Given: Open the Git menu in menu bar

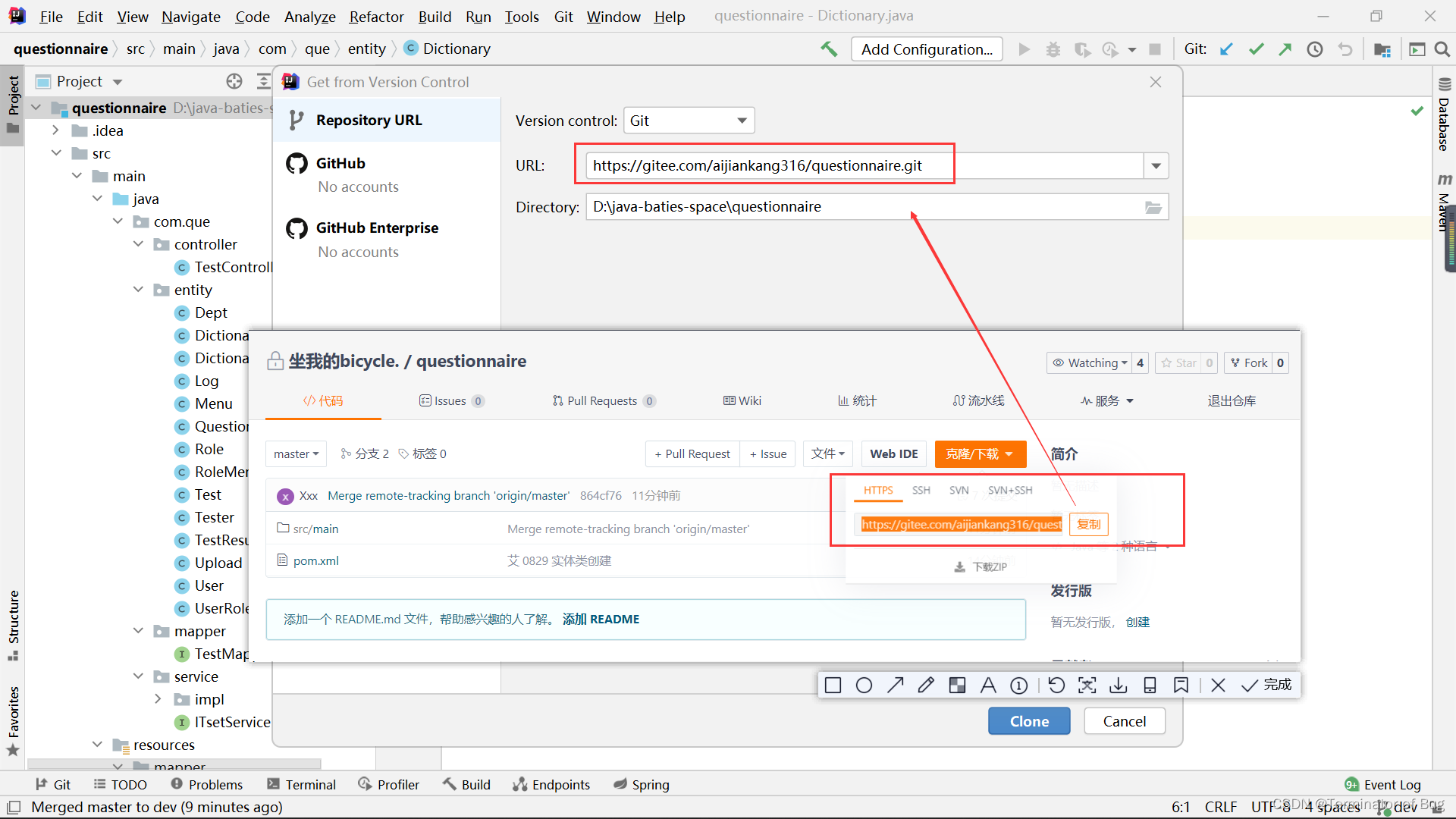Looking at the screenshot, I should point(563,17).
